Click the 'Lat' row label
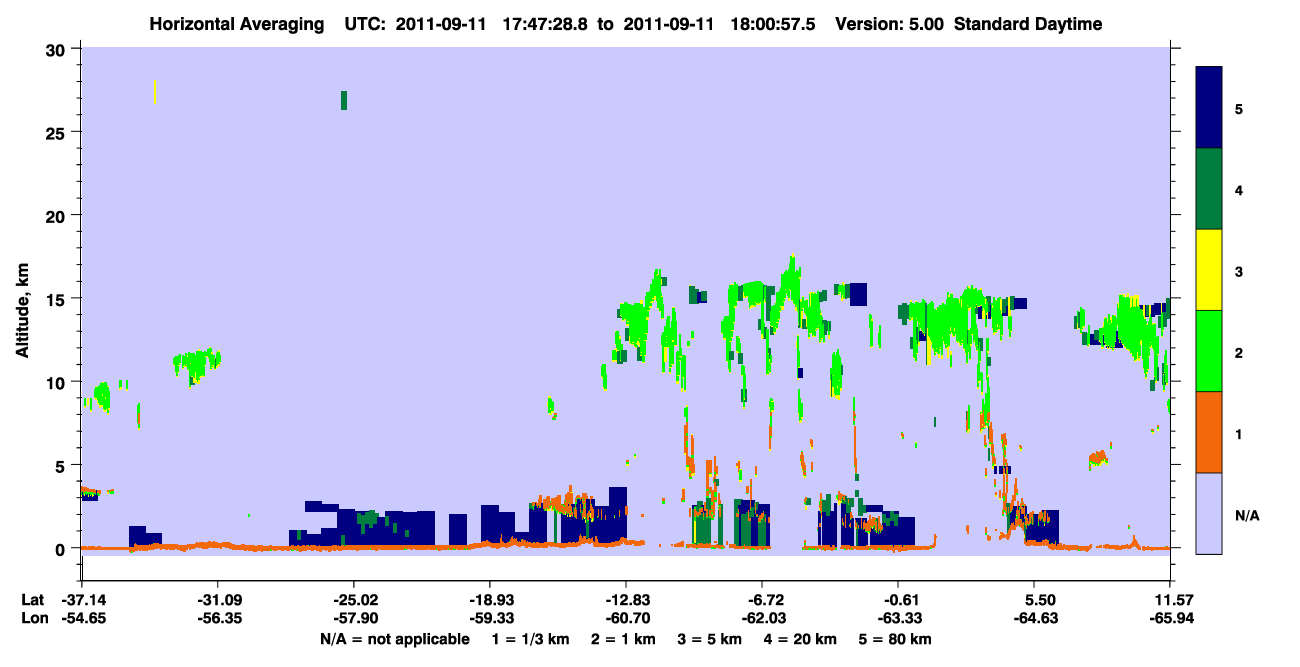 tap(32, 599)
